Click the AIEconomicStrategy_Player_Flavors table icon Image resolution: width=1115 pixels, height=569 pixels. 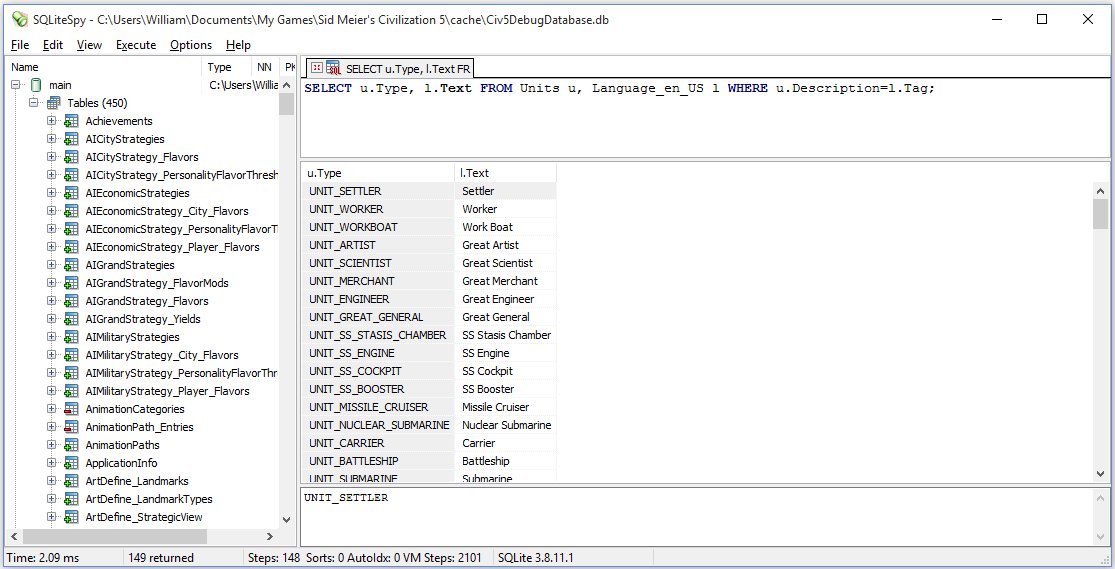(x=71, y=247)
